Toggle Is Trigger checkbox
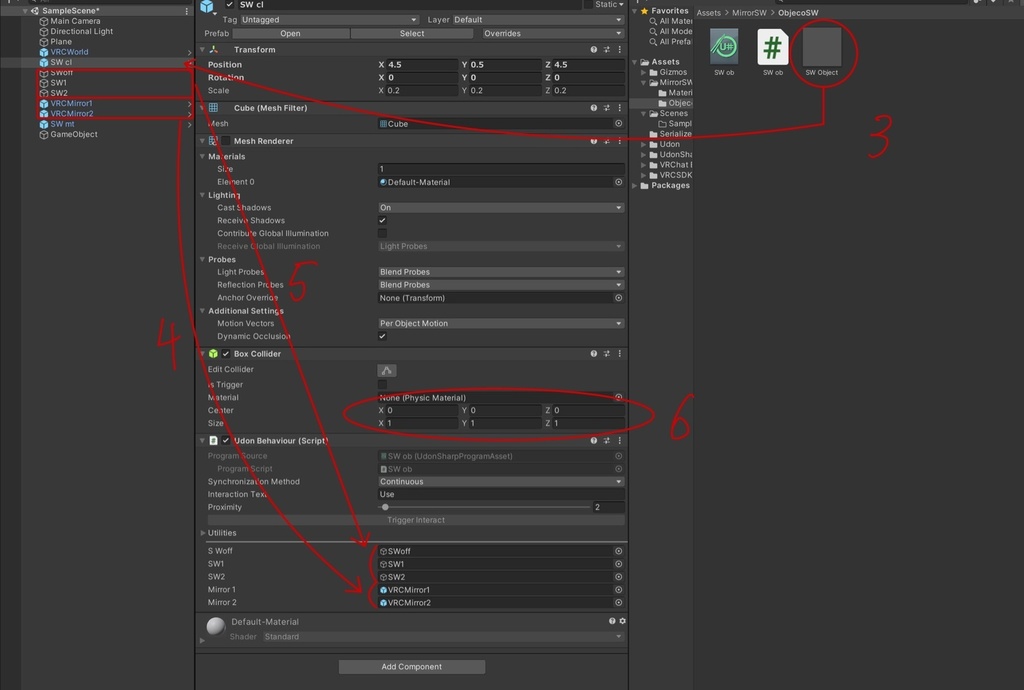This screenshot has width=1024, height=690. pos(382,384)
